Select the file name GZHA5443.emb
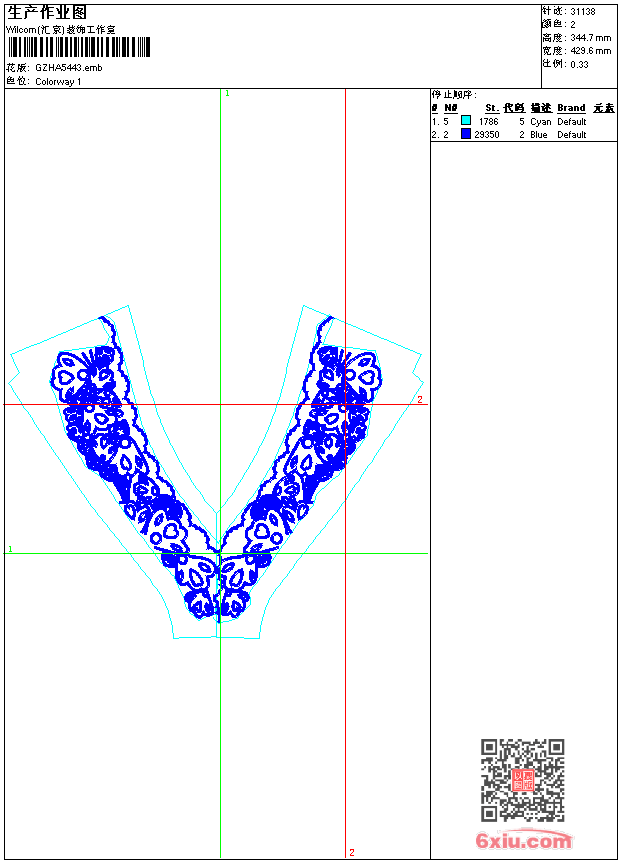 (69, 67)
